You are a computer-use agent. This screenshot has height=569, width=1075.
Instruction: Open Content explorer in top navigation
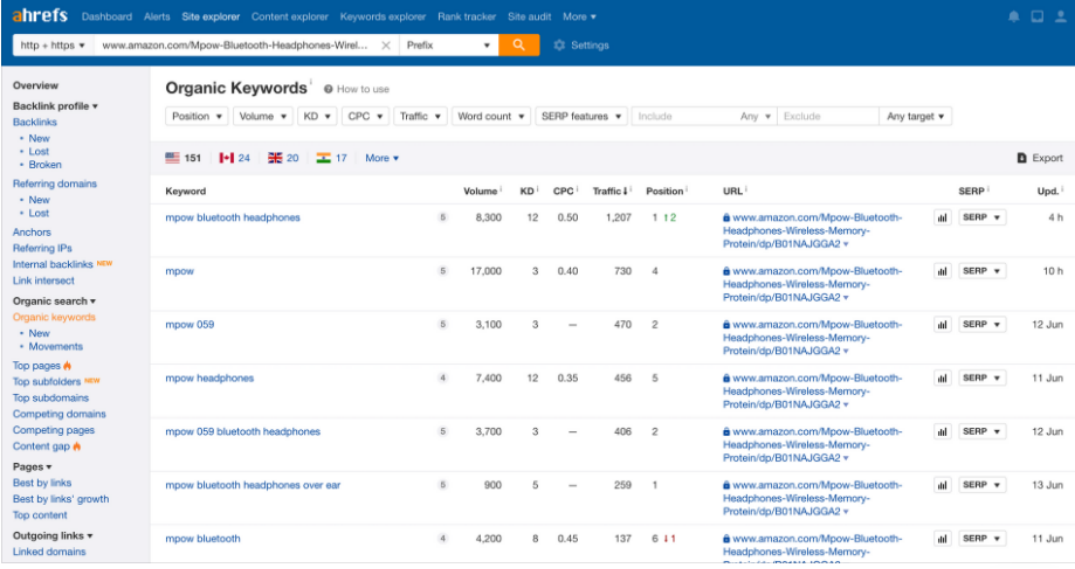tap(290, 16)
